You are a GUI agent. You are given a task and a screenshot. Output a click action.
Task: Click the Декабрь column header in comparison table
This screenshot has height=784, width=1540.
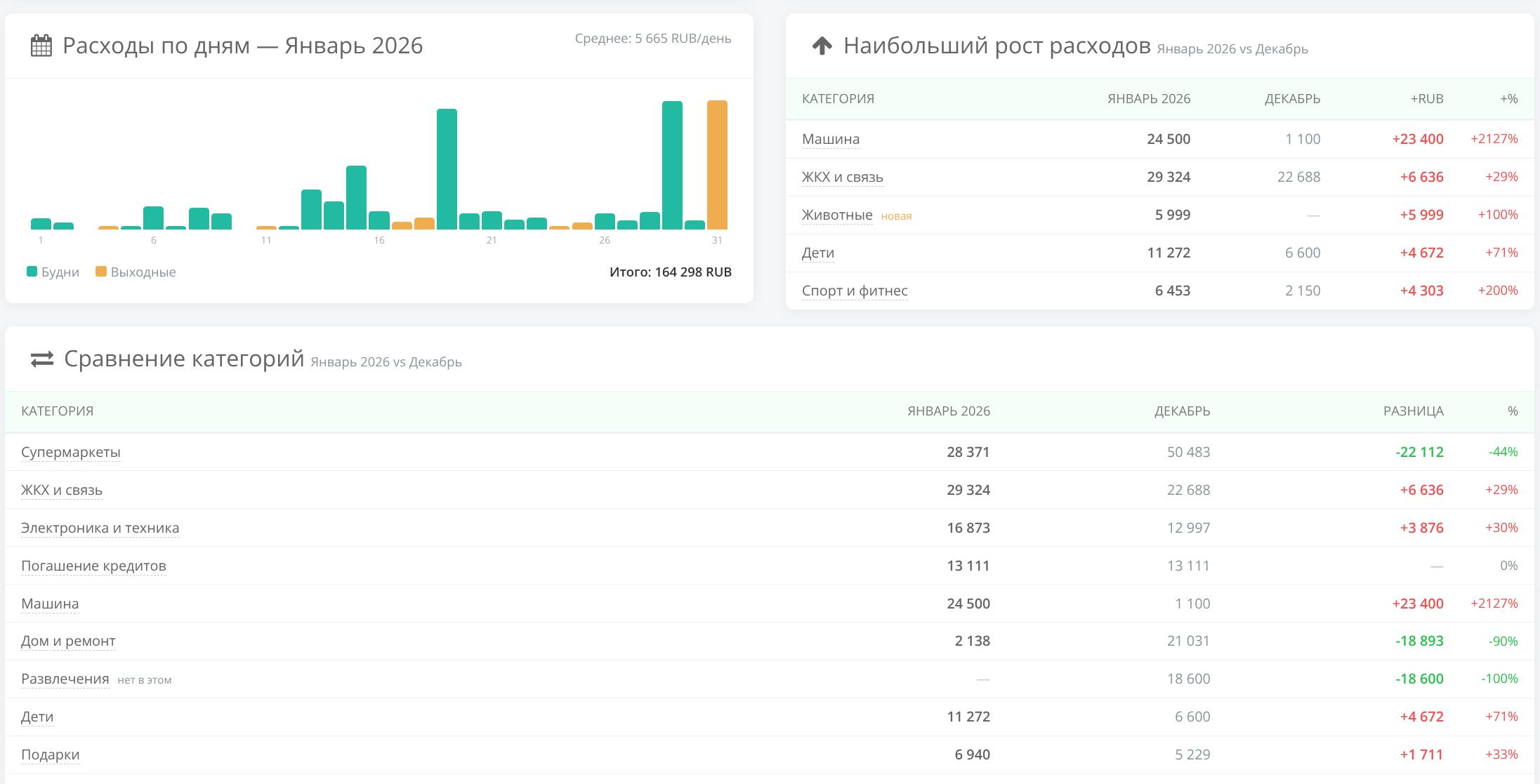click(x=1182, y=411)
